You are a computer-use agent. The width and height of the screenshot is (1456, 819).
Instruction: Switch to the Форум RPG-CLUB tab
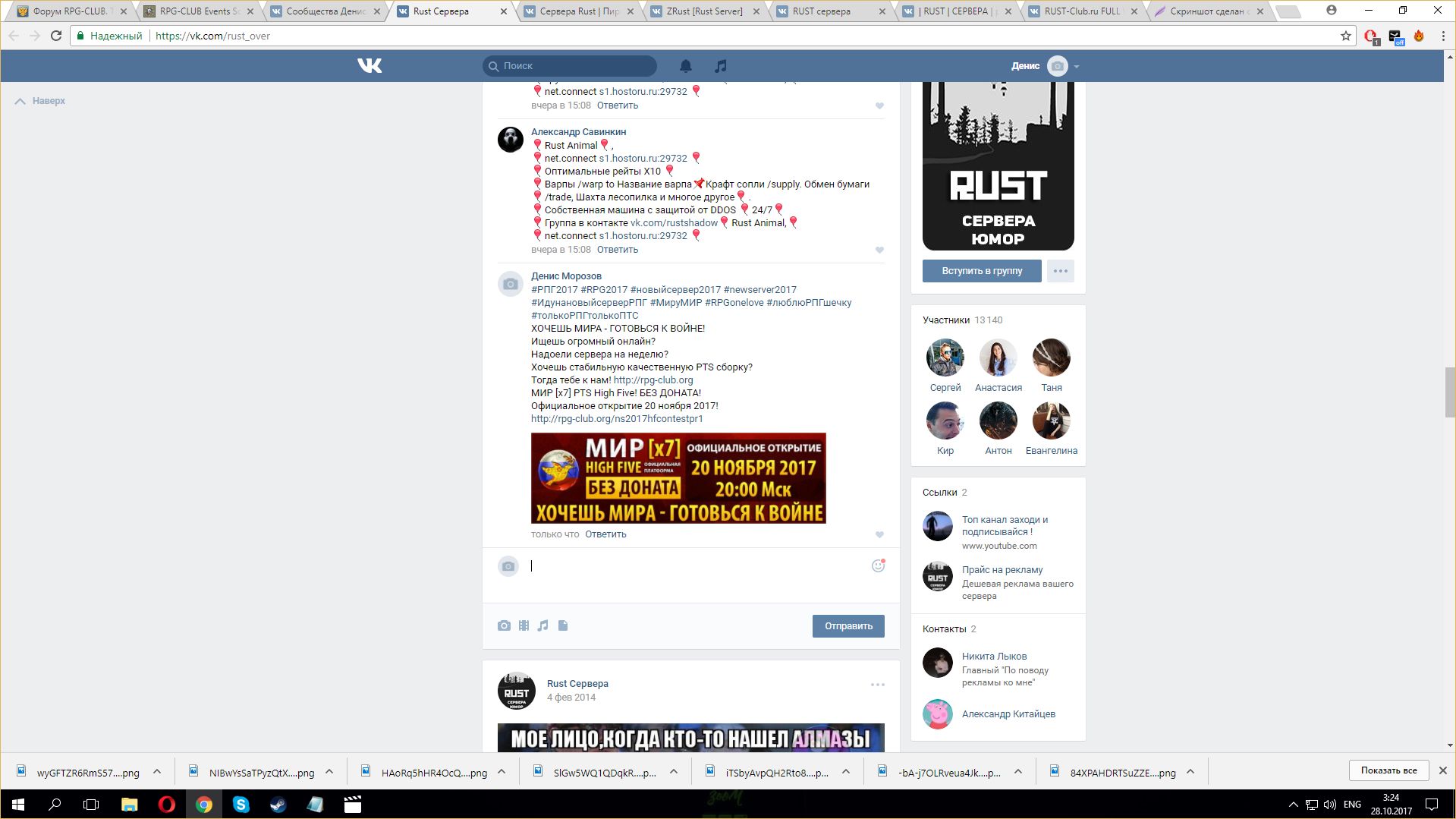tap(72, 11)
